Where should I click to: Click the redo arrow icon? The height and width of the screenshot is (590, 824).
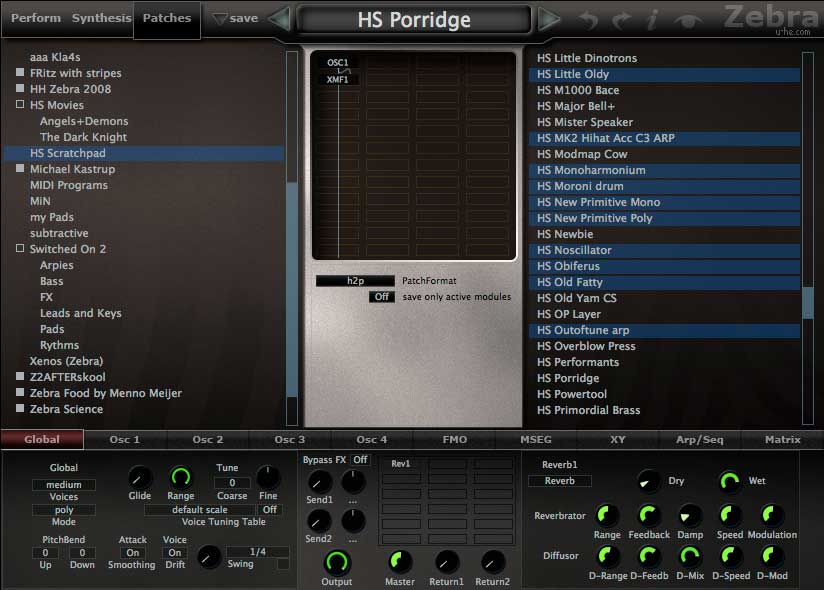pyautogui.click(x=622, y=20)
